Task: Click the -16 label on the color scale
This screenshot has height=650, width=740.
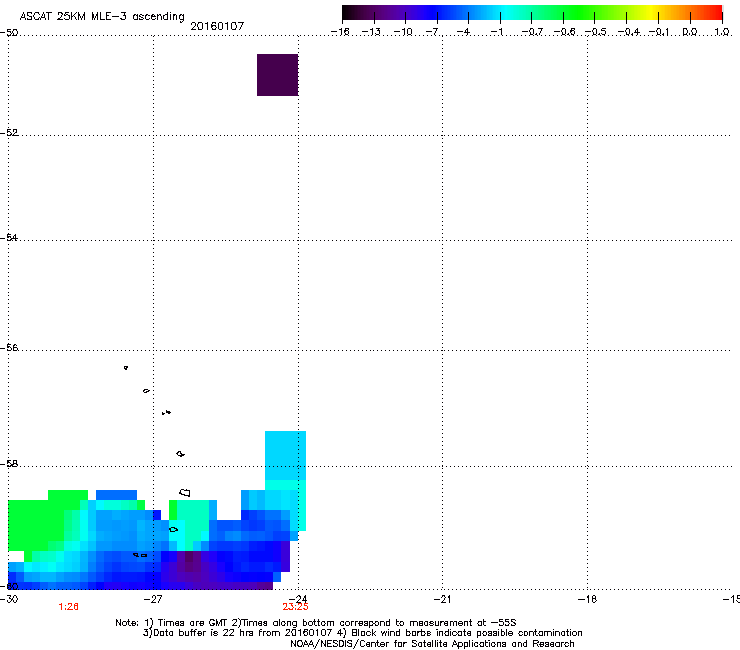Action: point(340,32)
